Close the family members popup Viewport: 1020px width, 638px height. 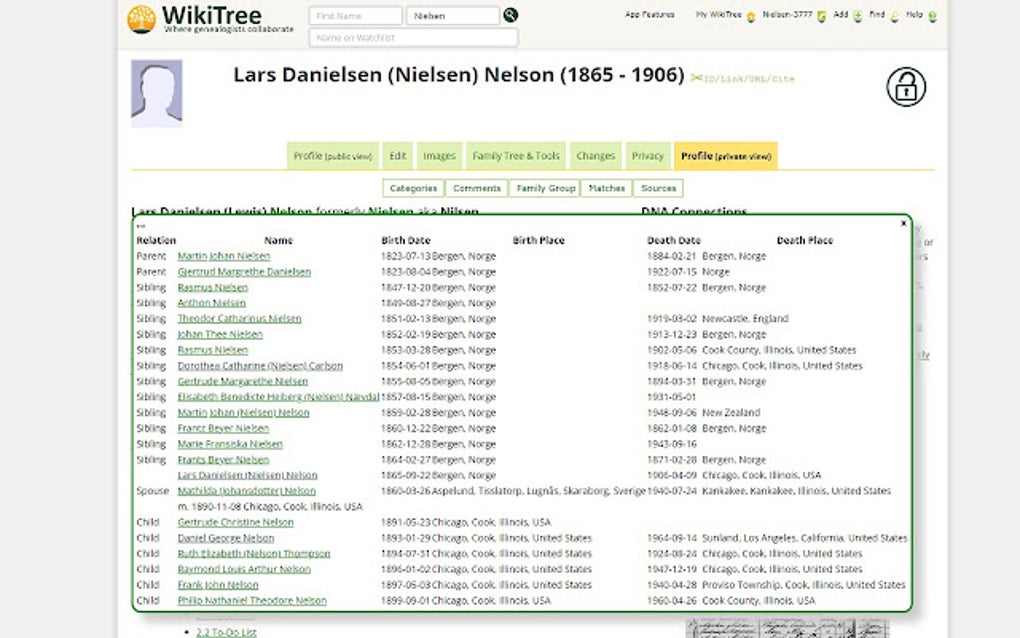[902, 223]
